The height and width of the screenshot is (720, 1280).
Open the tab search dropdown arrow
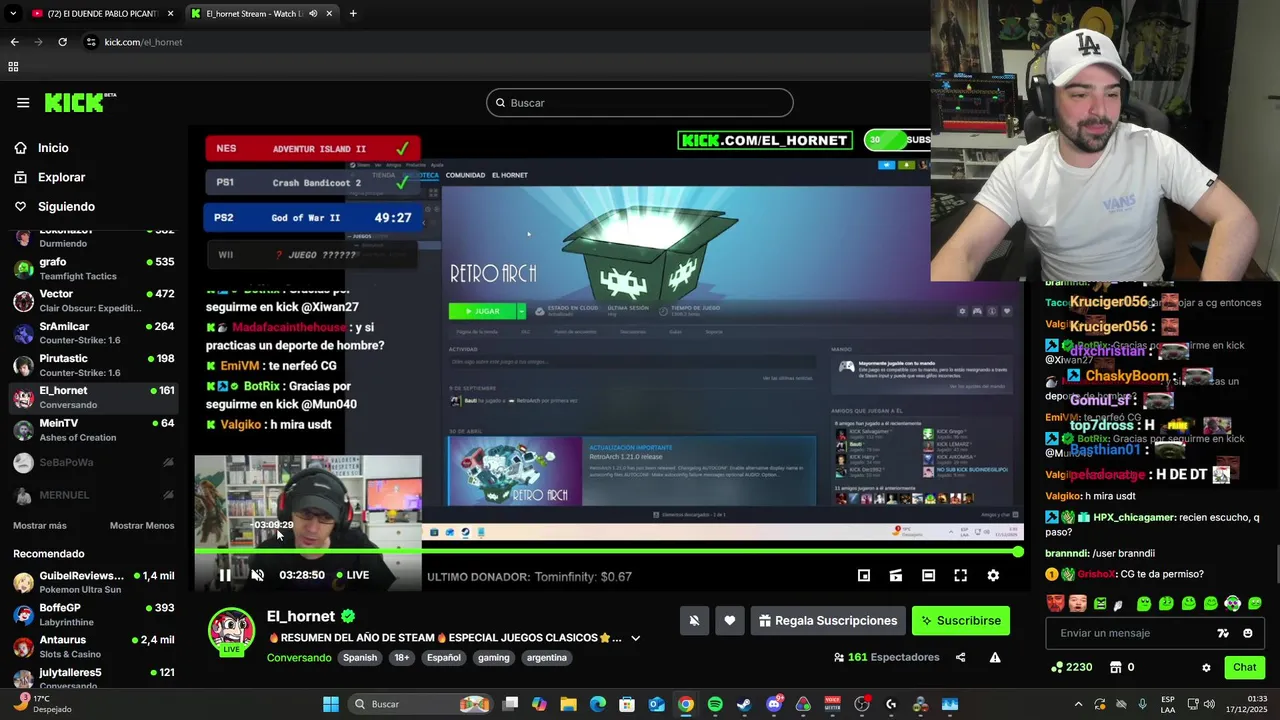(13, 13)
